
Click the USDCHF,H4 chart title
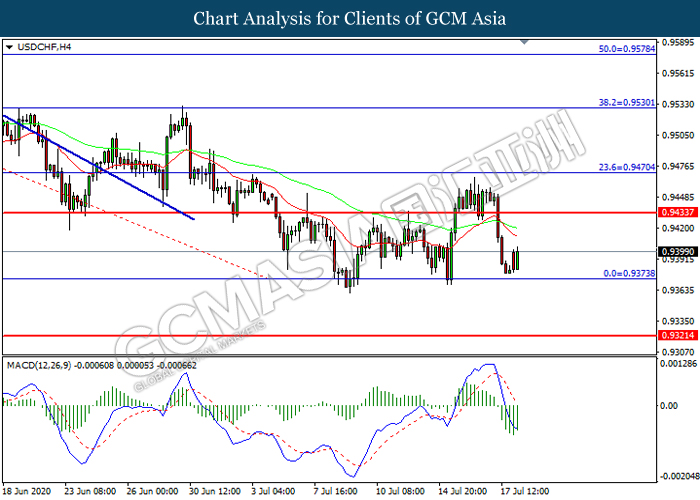(44, 47)
